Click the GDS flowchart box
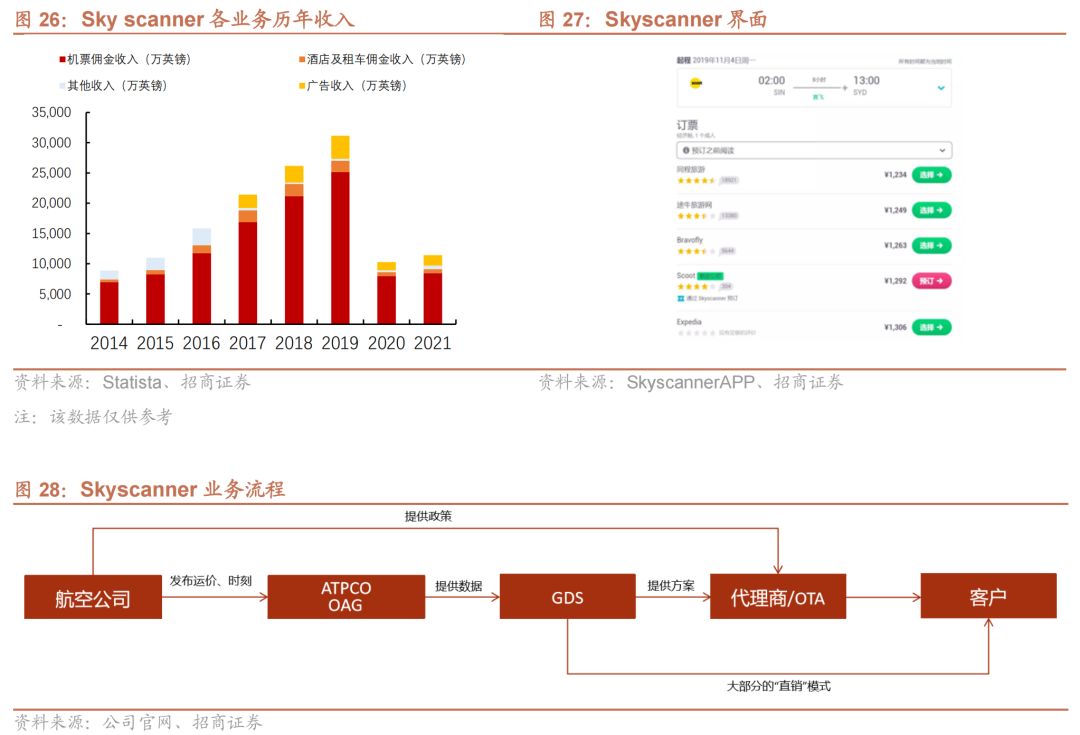This screenshot has width=1080, height=735. coord(568,597)
